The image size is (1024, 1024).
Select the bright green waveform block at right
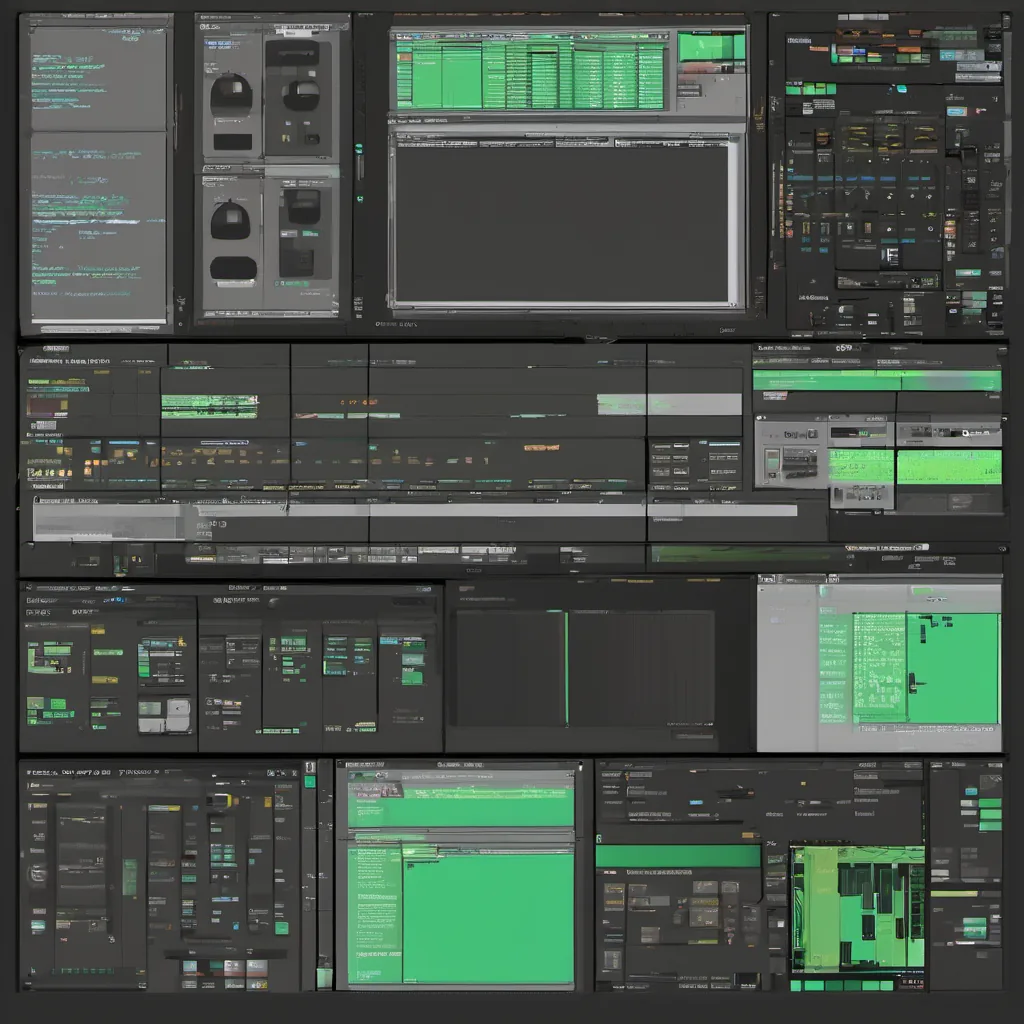coord(948,466)
